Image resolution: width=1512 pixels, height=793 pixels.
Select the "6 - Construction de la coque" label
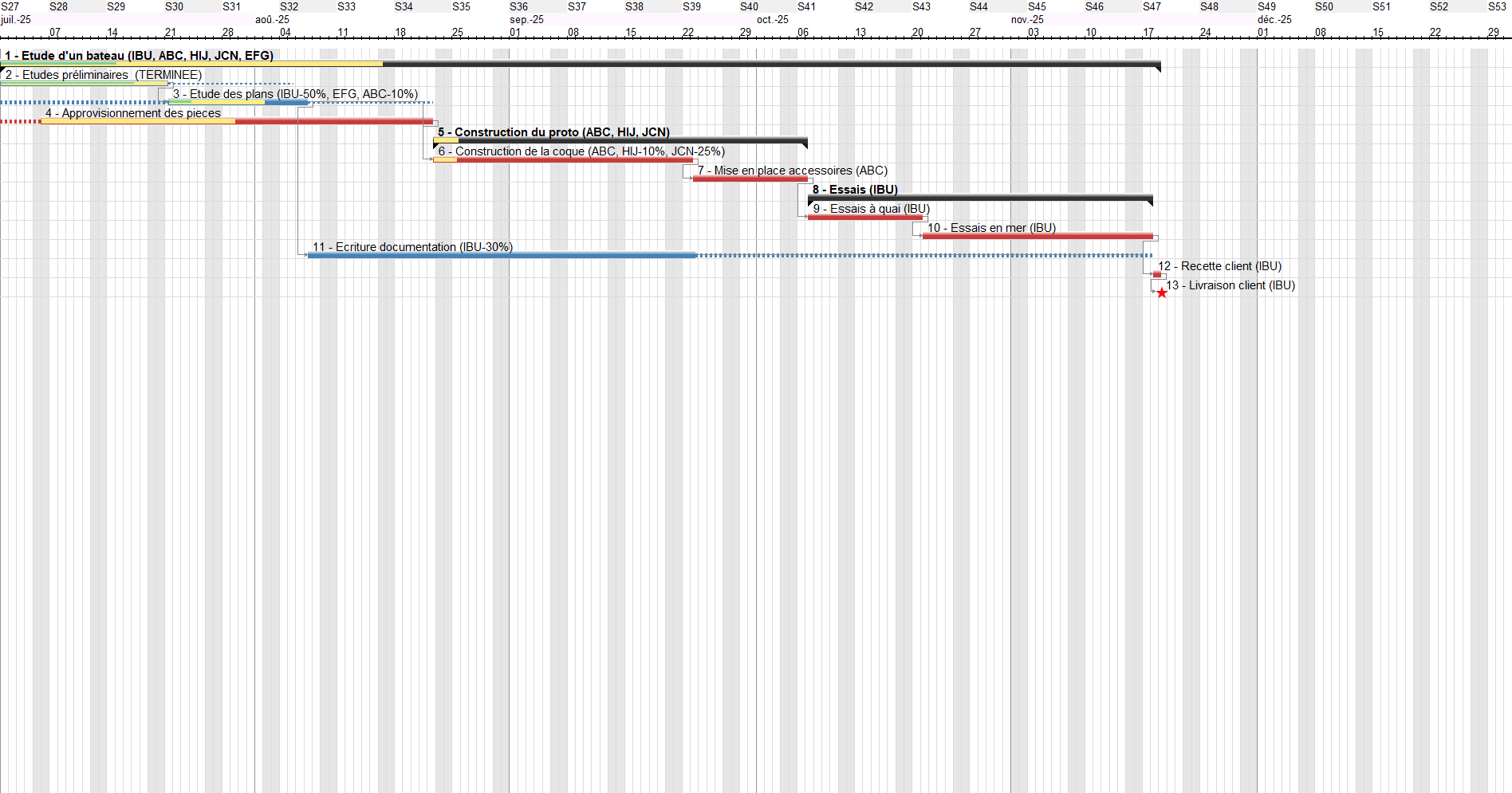581,151
